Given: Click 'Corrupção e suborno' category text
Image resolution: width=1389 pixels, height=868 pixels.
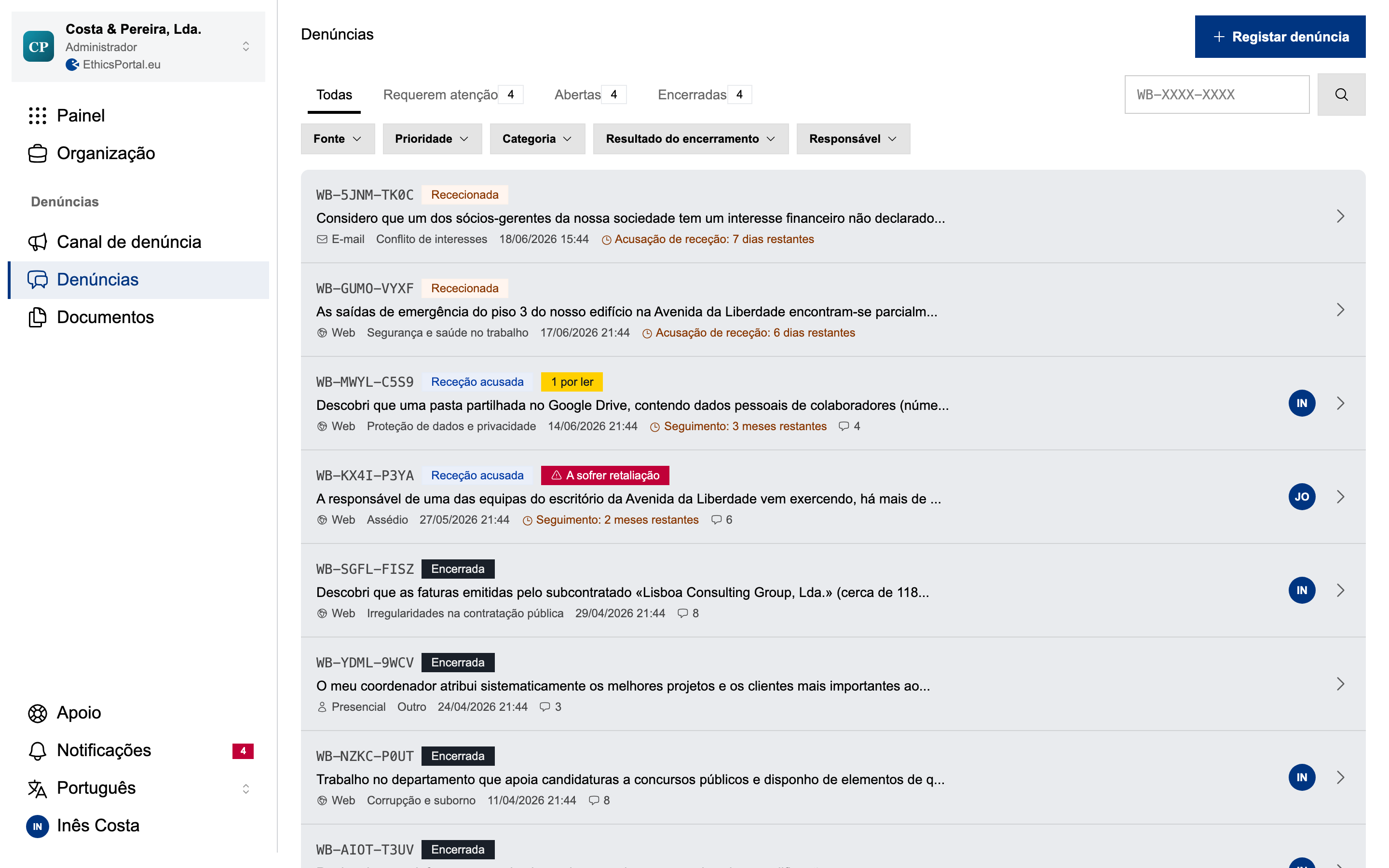Looking at the screenshot, I should click(421, 800).
